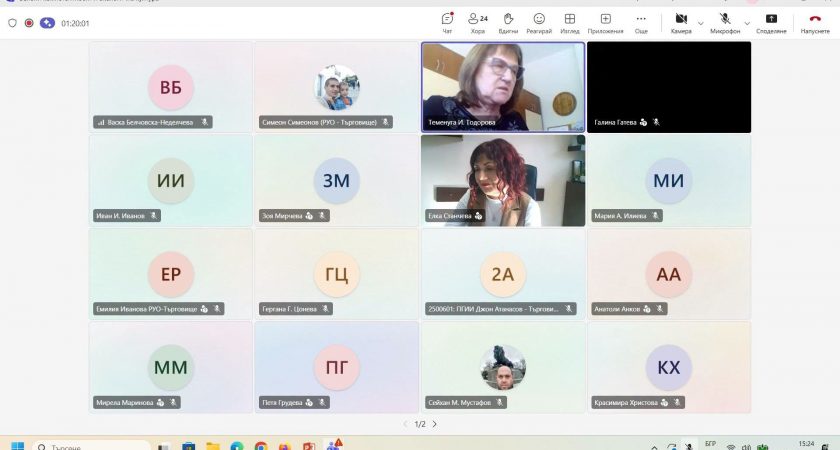
Task: Select the МИ avatar tile
Action: click(669, 181)
